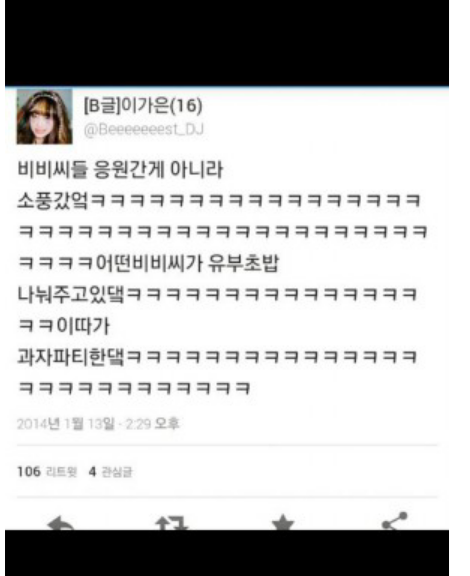This screenshot has height=576, width=470.
Task: Tap the reply arrow icon
Action: 61,523
